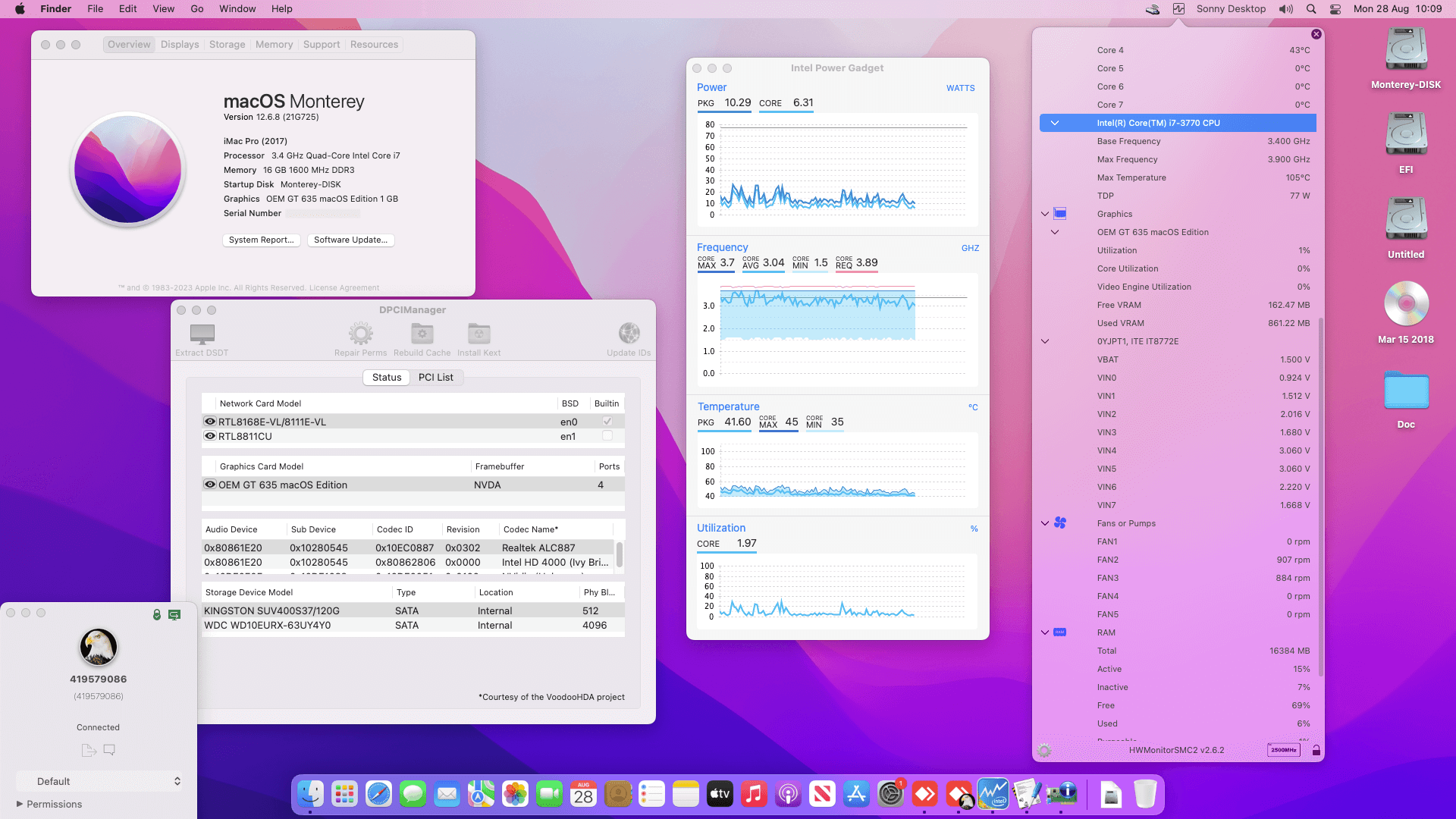Open Music app in Dock
1456x819 pixels.
click(x=754, y=794)
